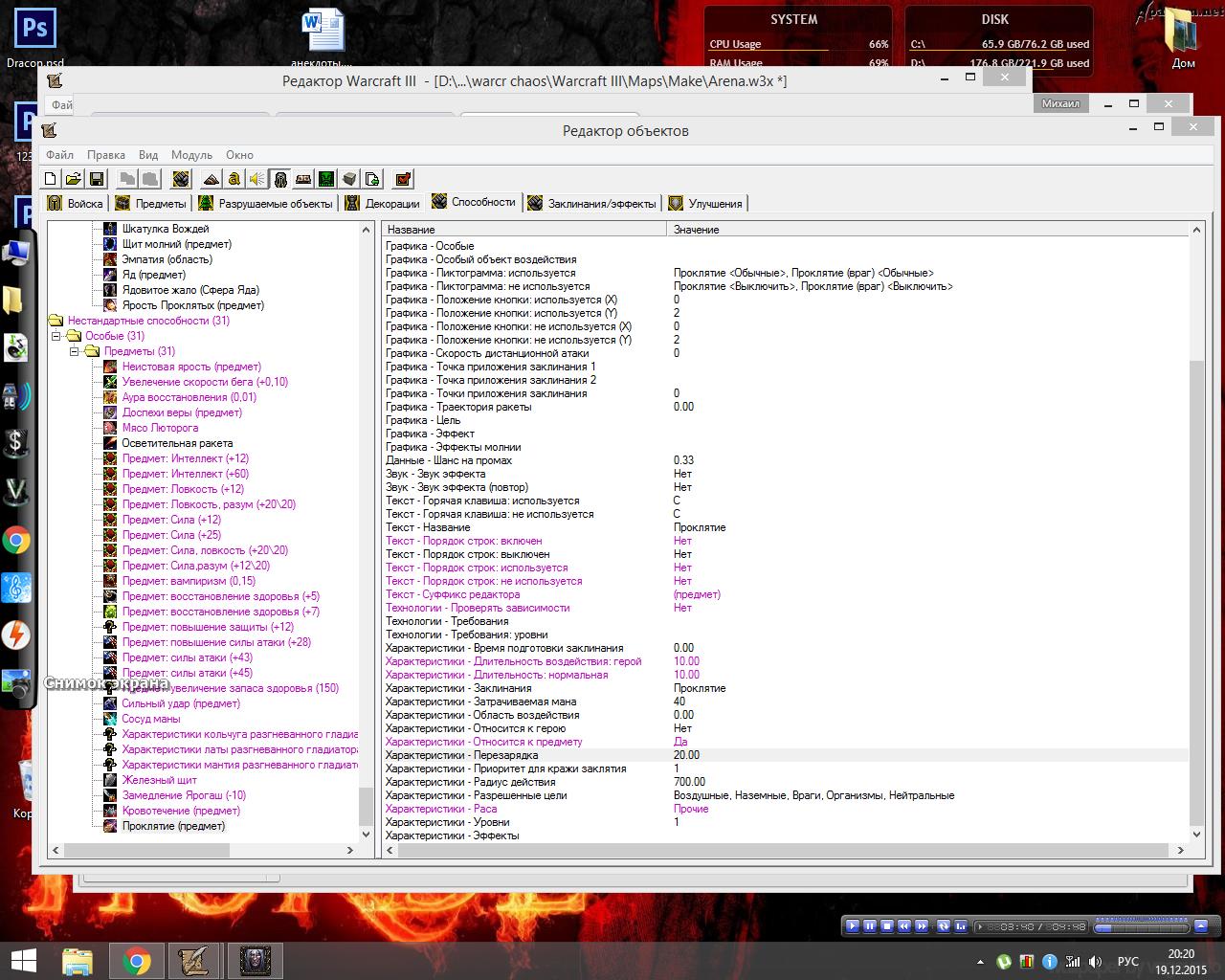Click network signal tray icon
Viewport: 1225px width, 980px height.
click(x=1073, y=961)
